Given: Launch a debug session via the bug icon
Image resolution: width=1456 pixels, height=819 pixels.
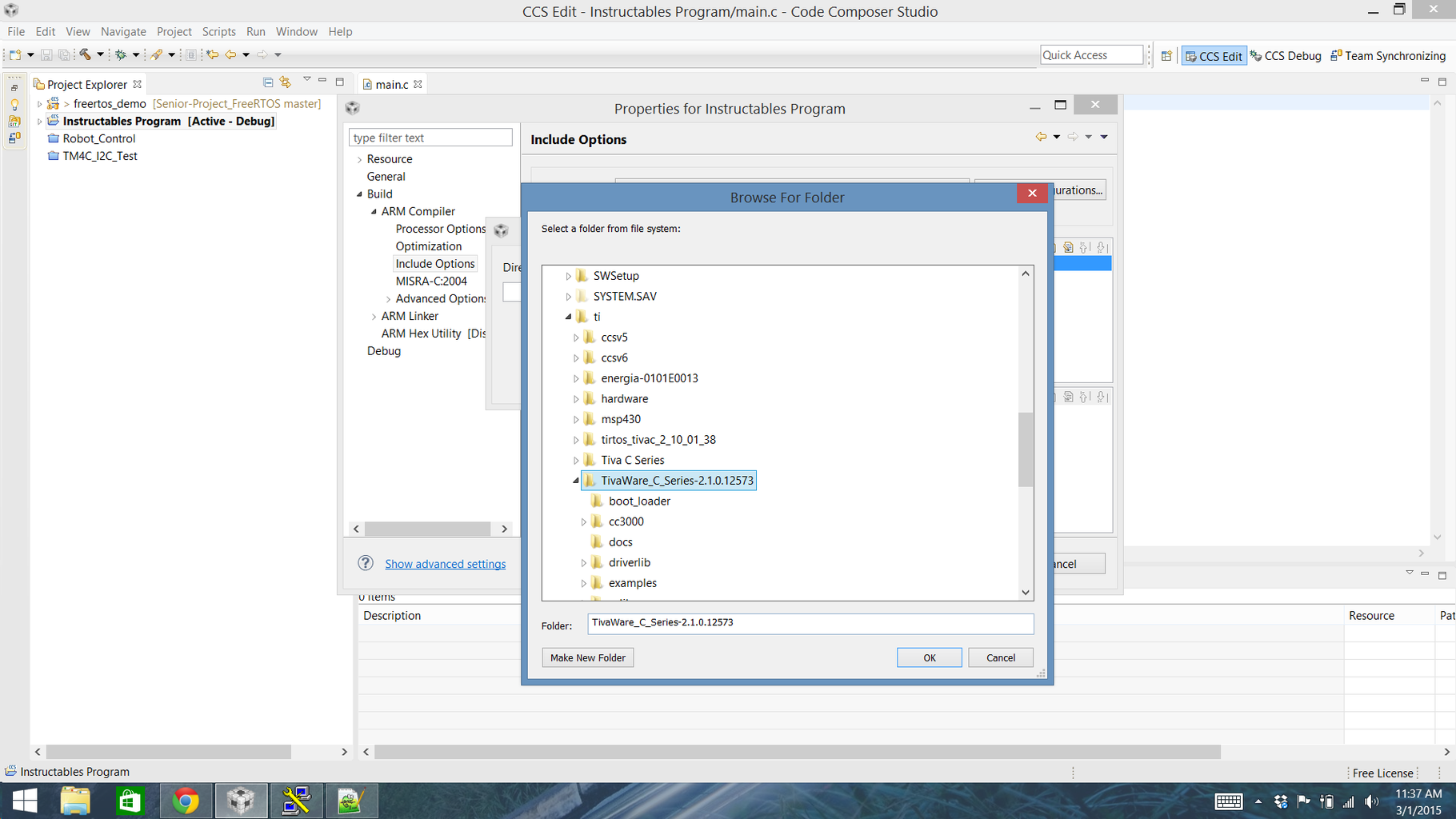Looking at the screenshot, I should tap(122, 55).
